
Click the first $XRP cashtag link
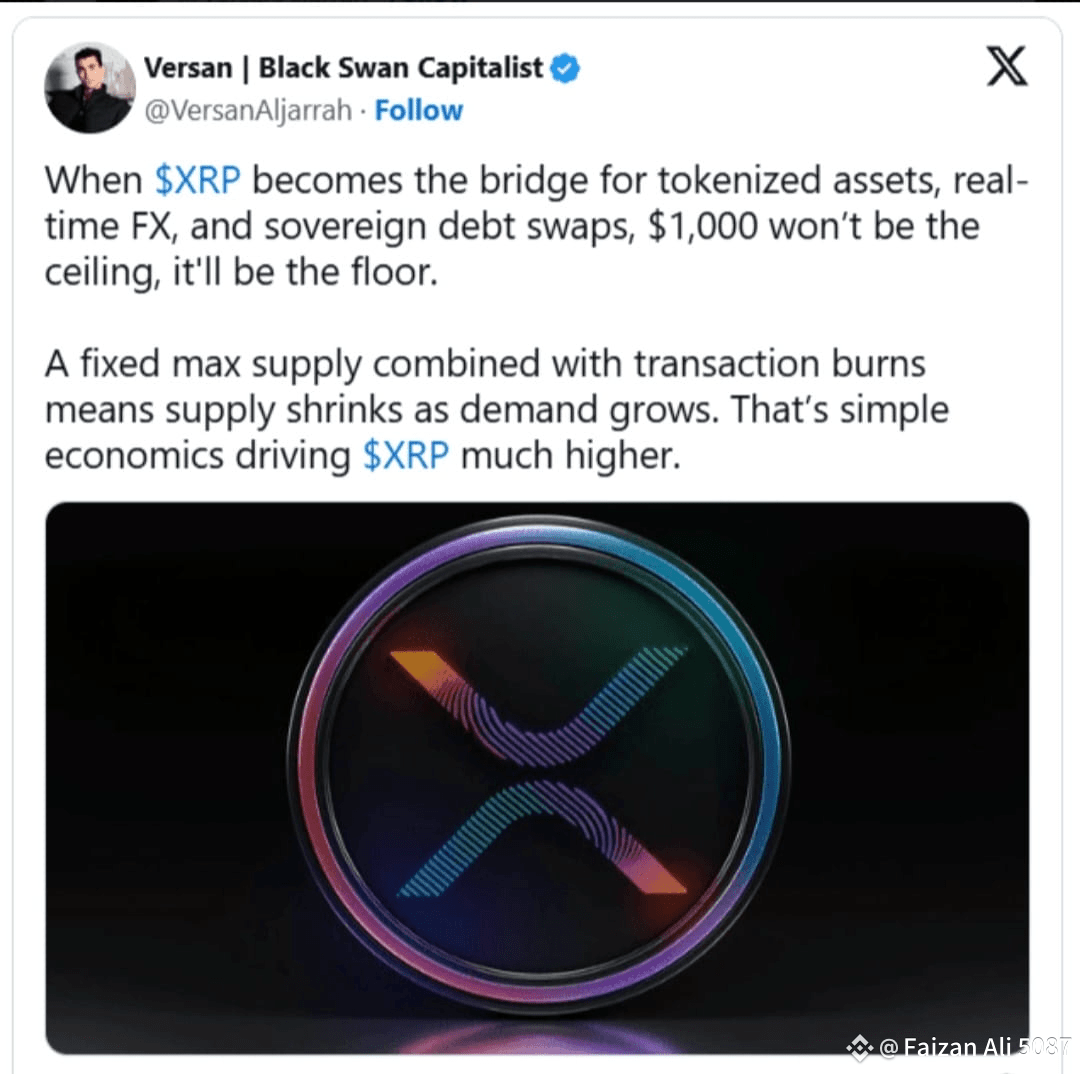pyautogui.click(x=199, y=180)
